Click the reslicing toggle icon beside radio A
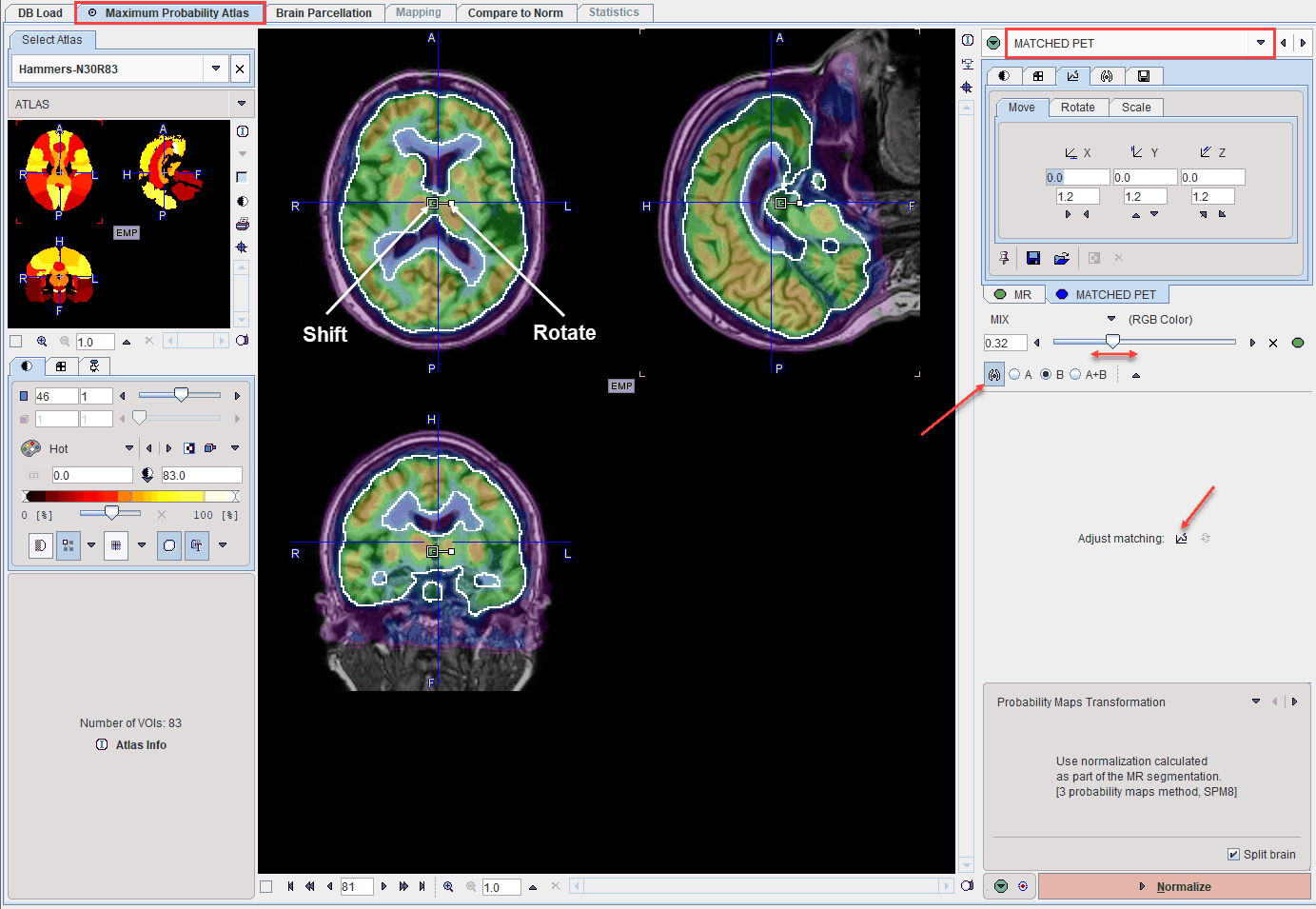The image size is (1316, 909). pyautogui.click(x=994, y=374)
